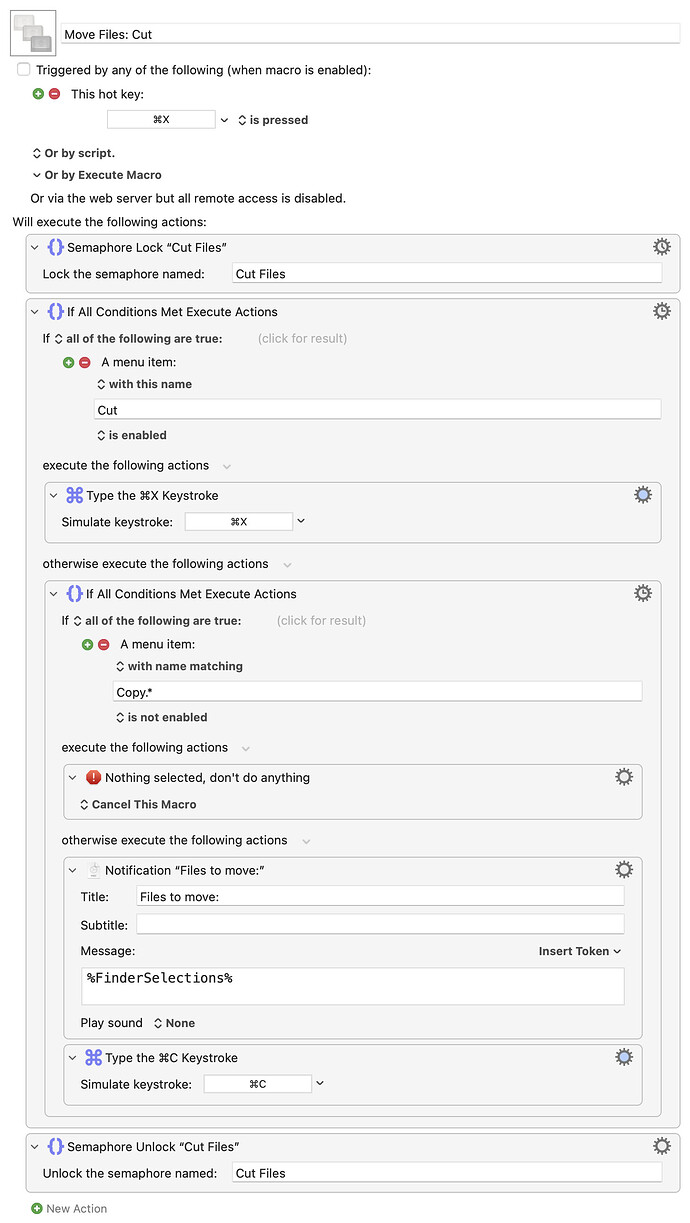Click the gear on the Notification action
The height and width of the screenshot is (1223, 690).
[x=624, y=869]
